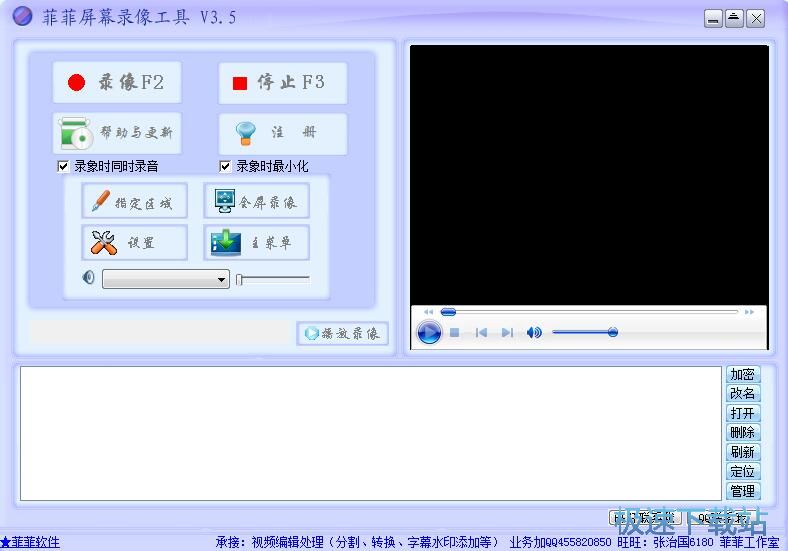Play video in the media player
788x551 pixels.
[x=429, y=333]
